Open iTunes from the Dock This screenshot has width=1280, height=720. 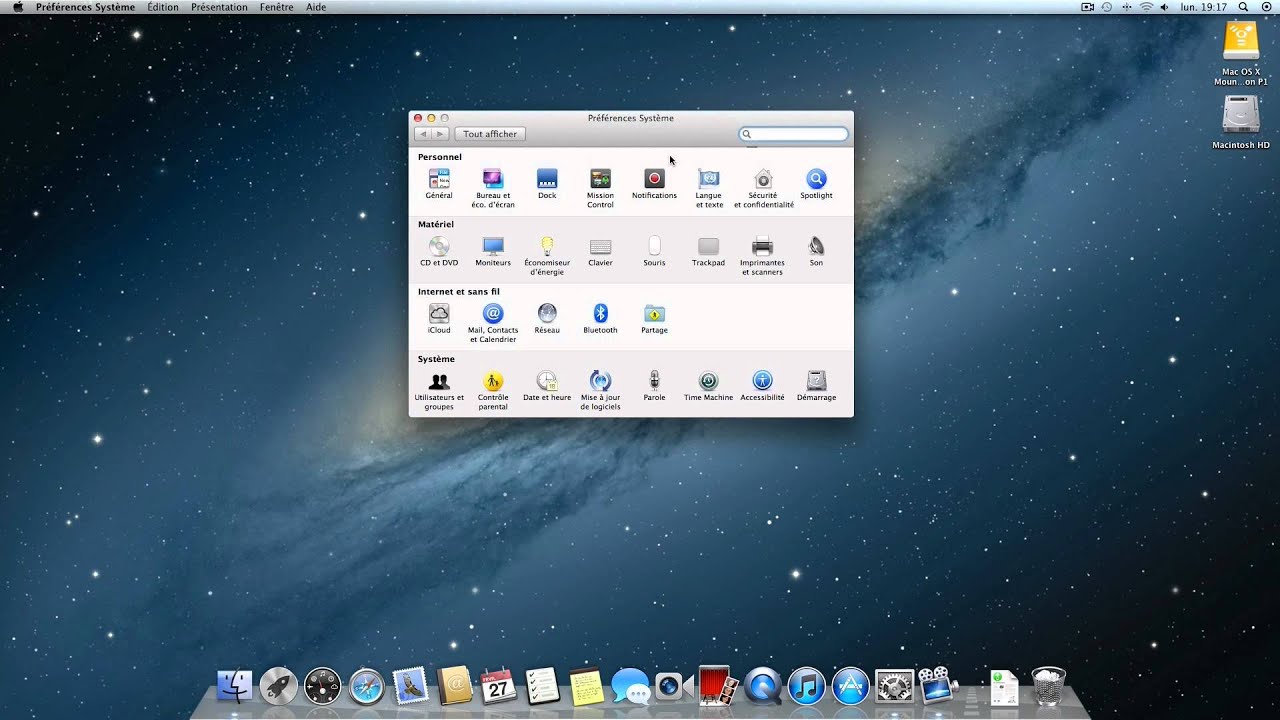tap(806, 686)
